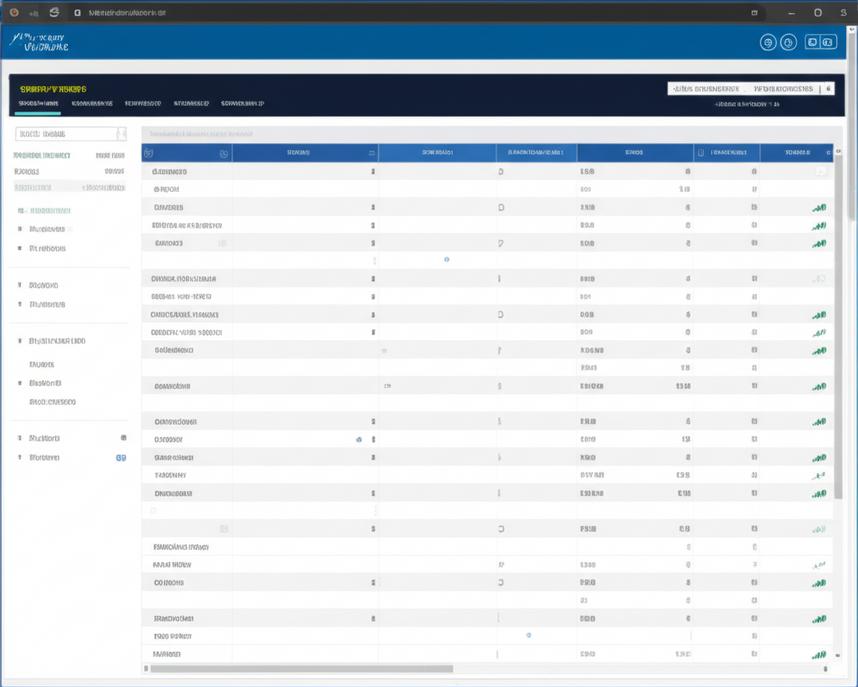Click the clock icon in the table header's first column
This screenshot has width=858, height=687.
224,154
